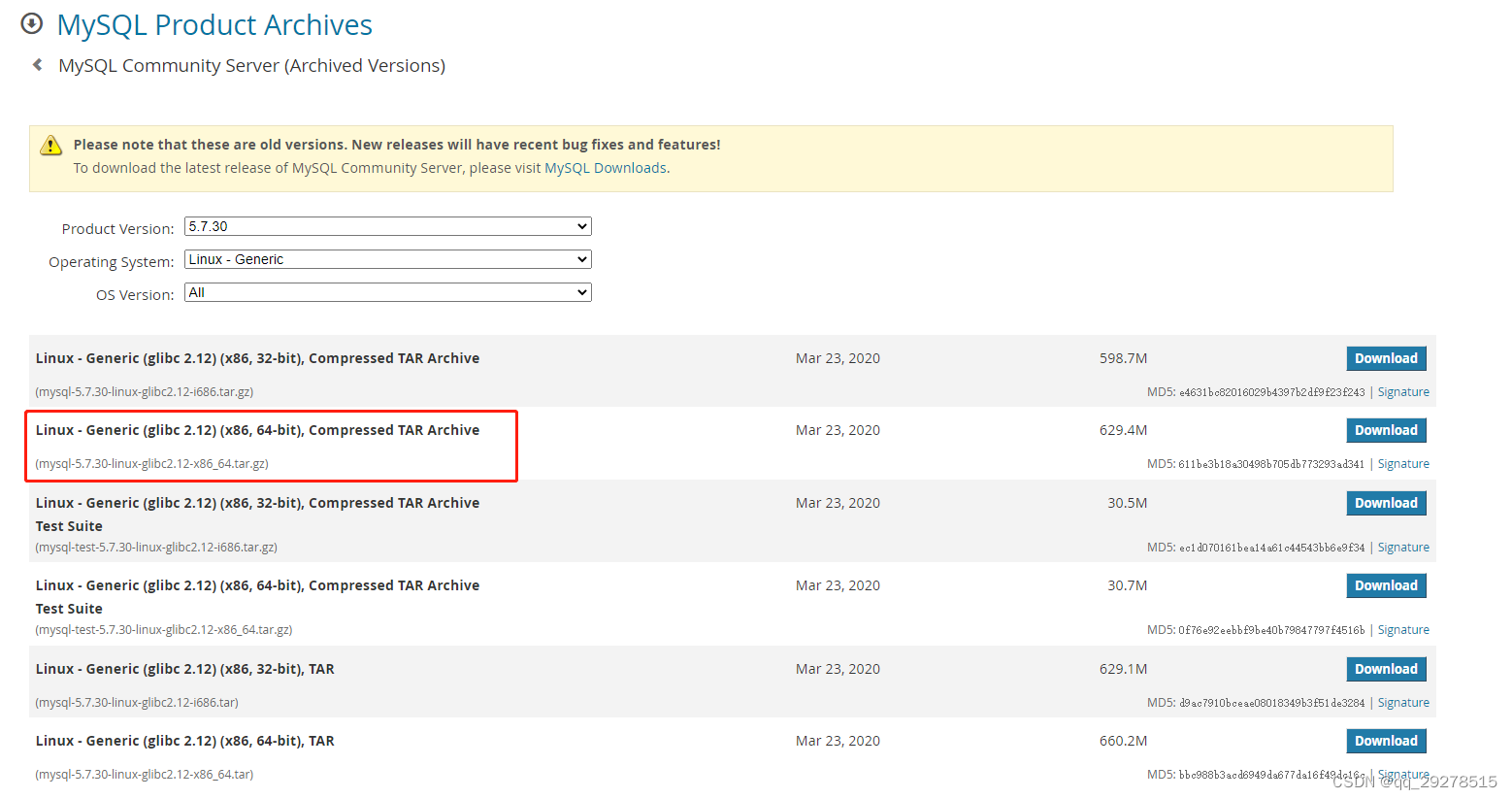
Task: Download the 64-bit TAR file (660.2M)
Action: pos(1386,741)
